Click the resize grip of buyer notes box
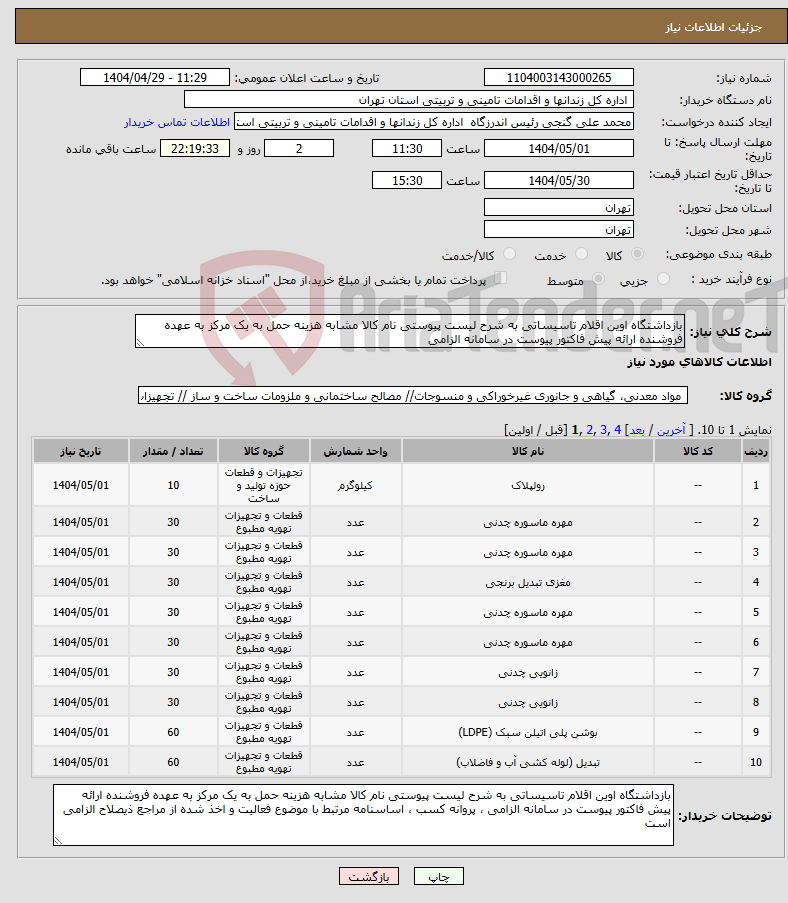The height and width of the screenshot is (903, 788). [x=58, y=841]
